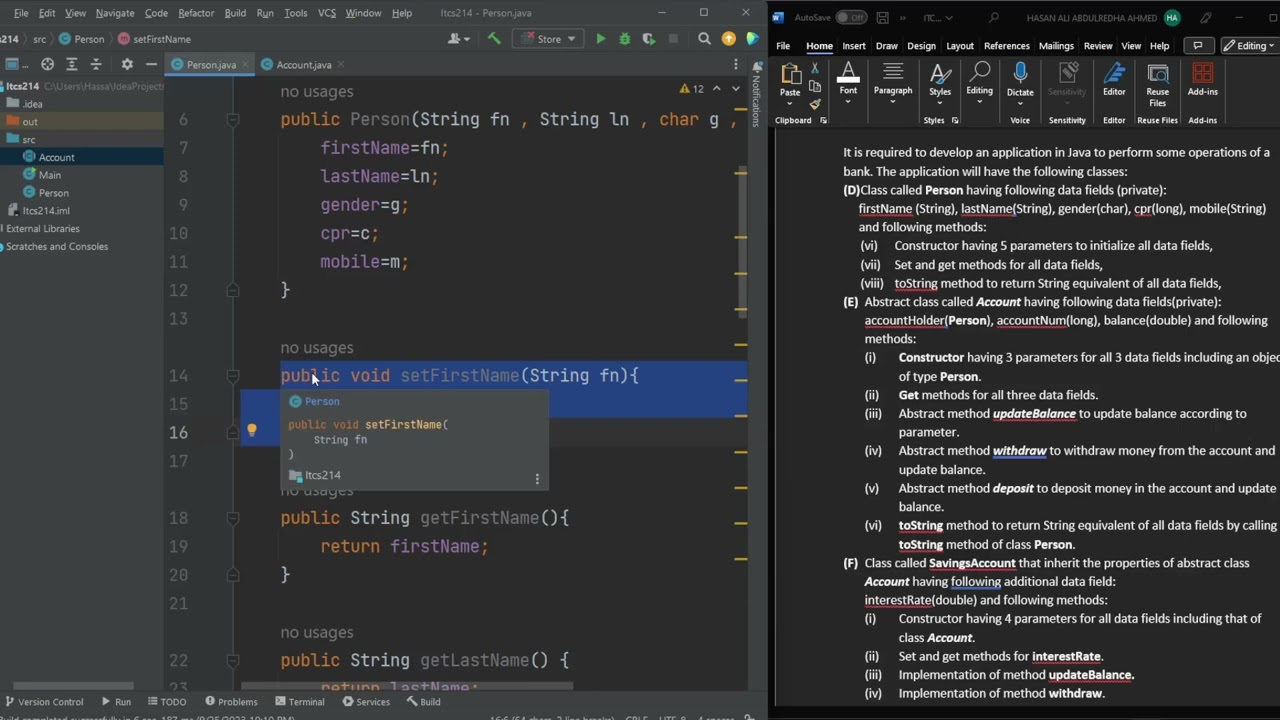This screenshot has height=720, width=1280.
Task: Open Version Control tool window
Action: 43,702
